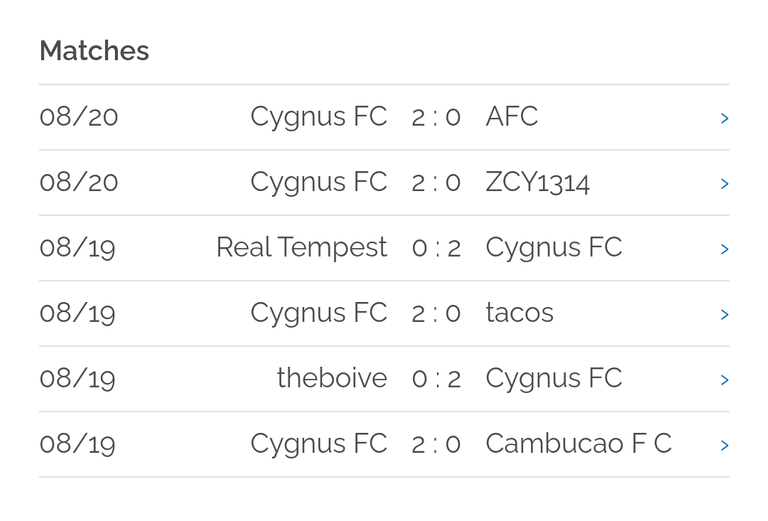
Task: Click the theboive team name
Action: tap(332, 378)
